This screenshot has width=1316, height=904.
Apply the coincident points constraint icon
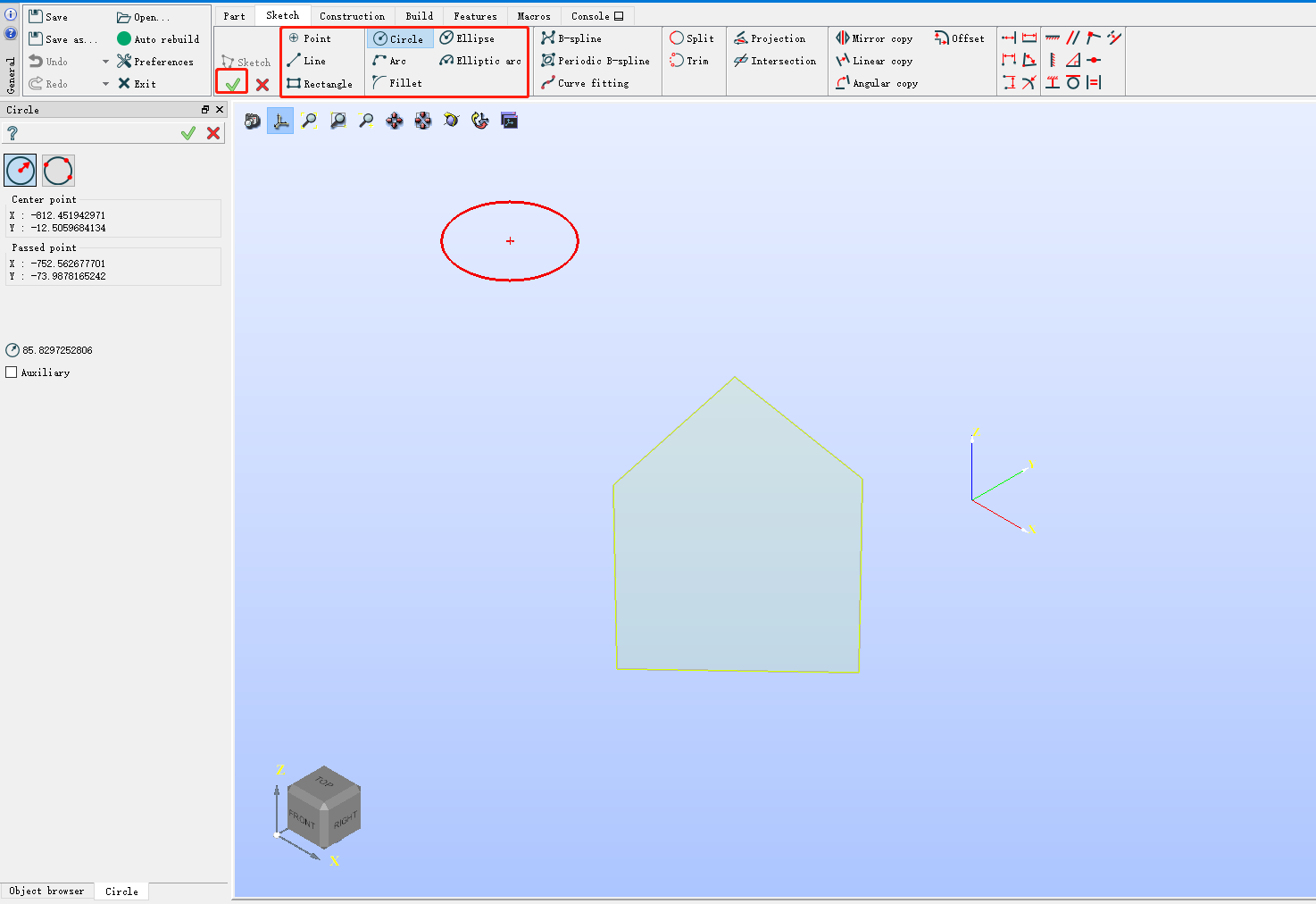[x=1094, y=38]
